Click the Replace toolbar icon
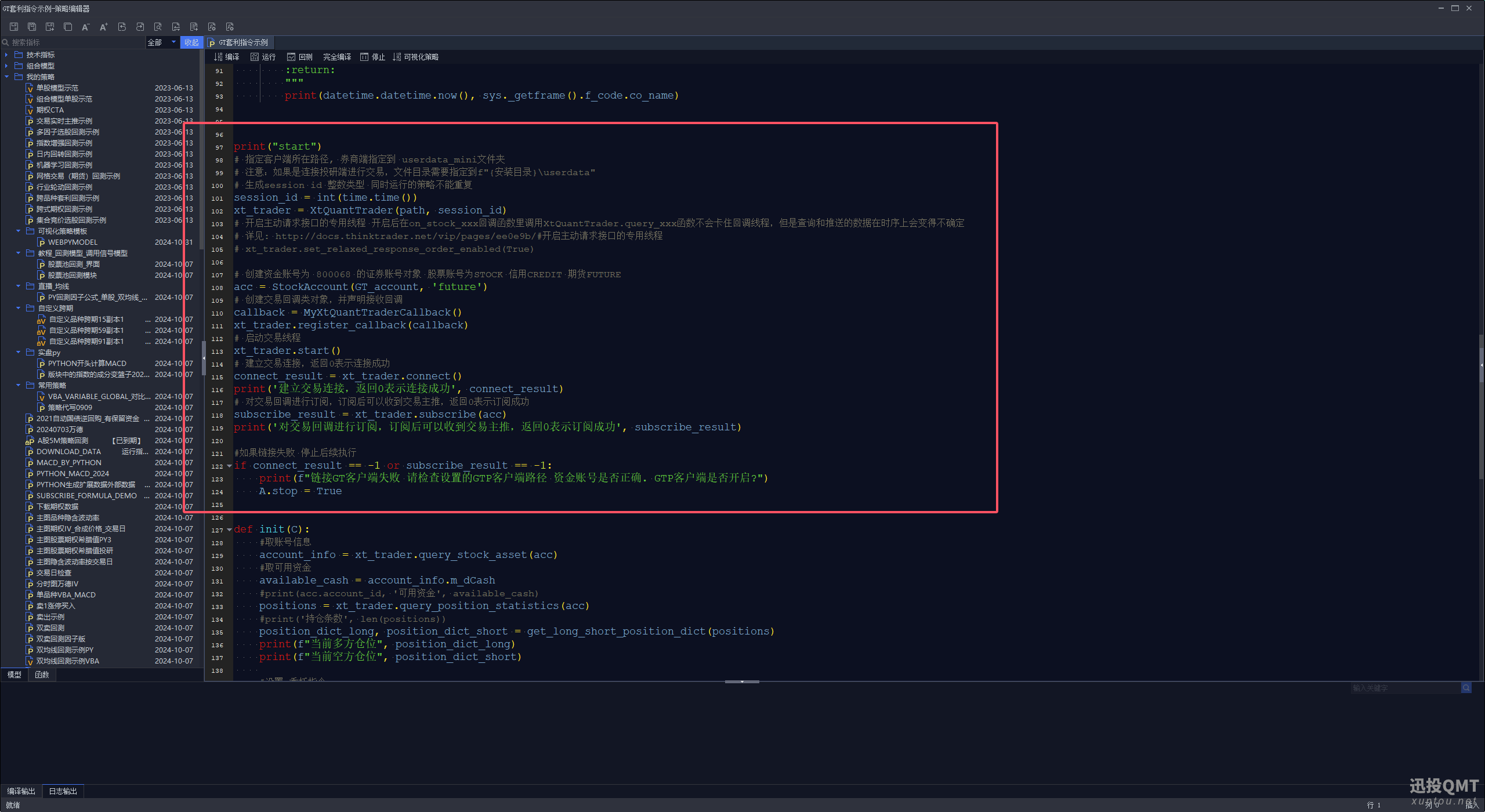The width and height of the screenshot is (1485, 812). tap(176, 27)
